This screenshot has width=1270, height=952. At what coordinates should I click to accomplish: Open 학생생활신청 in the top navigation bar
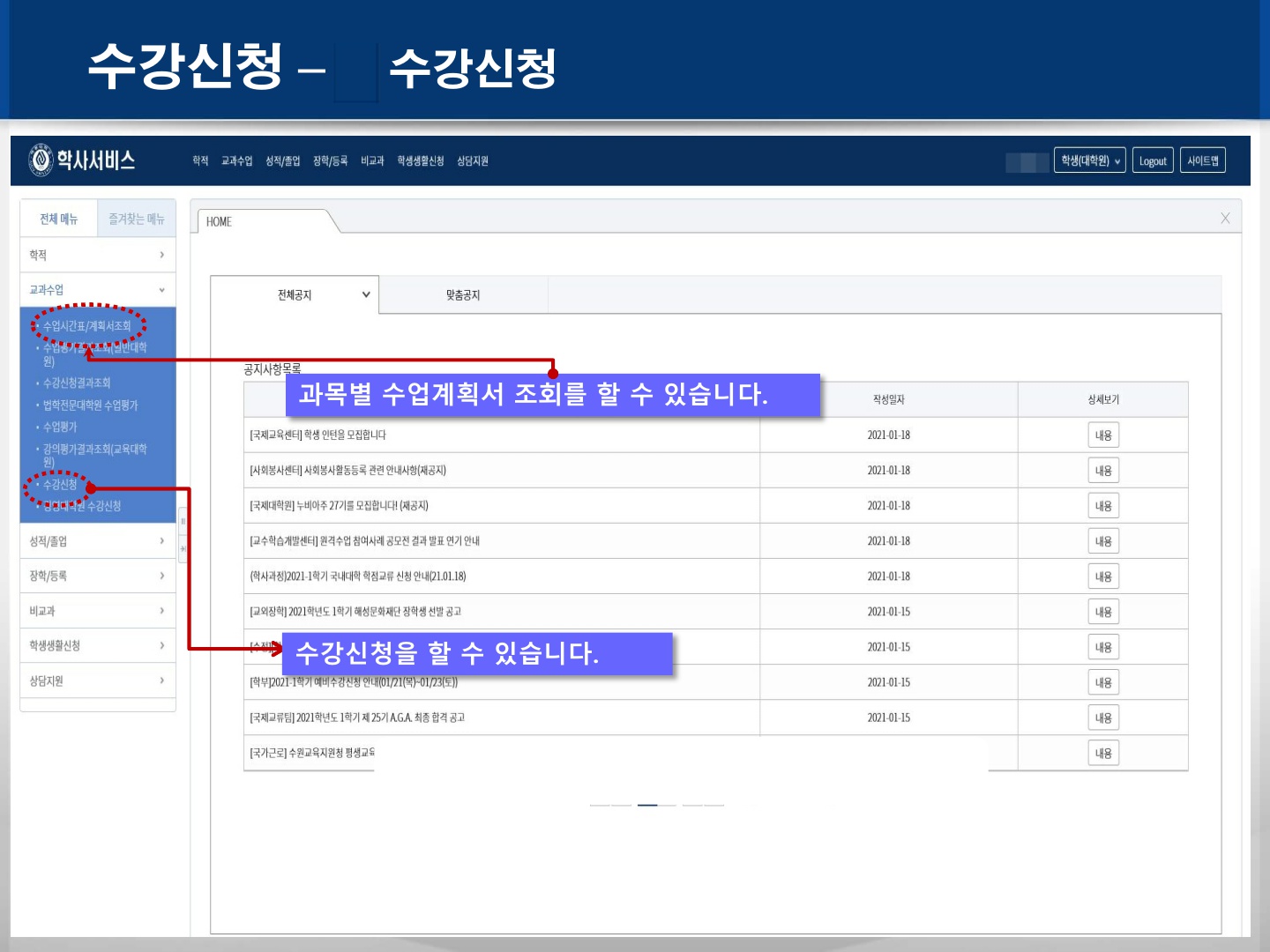click(x=420, y=160)
